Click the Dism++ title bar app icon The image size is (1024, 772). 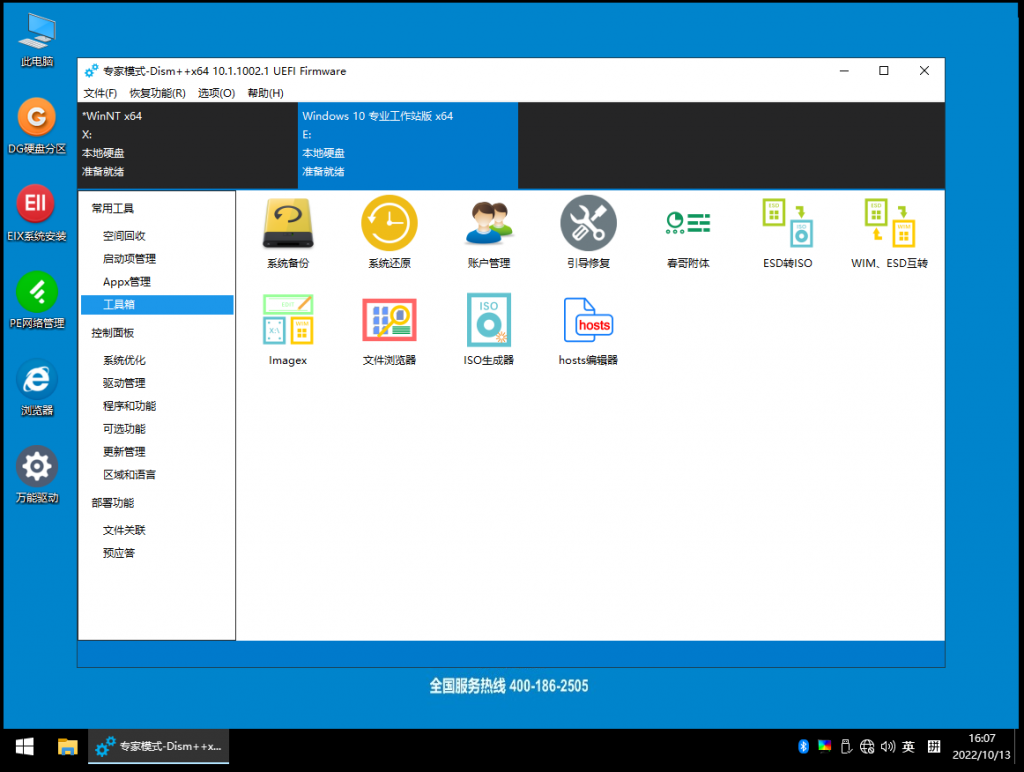[x=91, y=71]
